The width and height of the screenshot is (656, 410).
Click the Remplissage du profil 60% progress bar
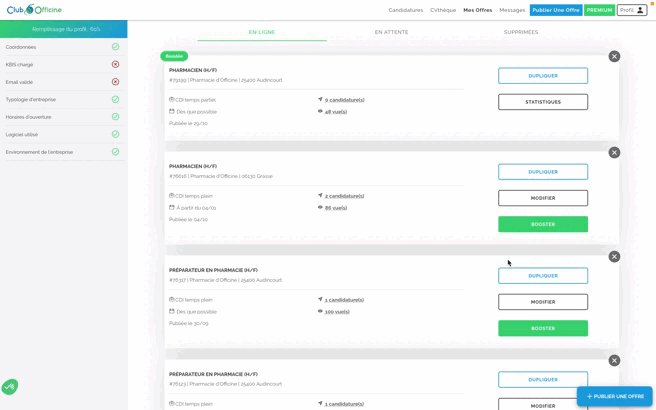coord(64,29)
